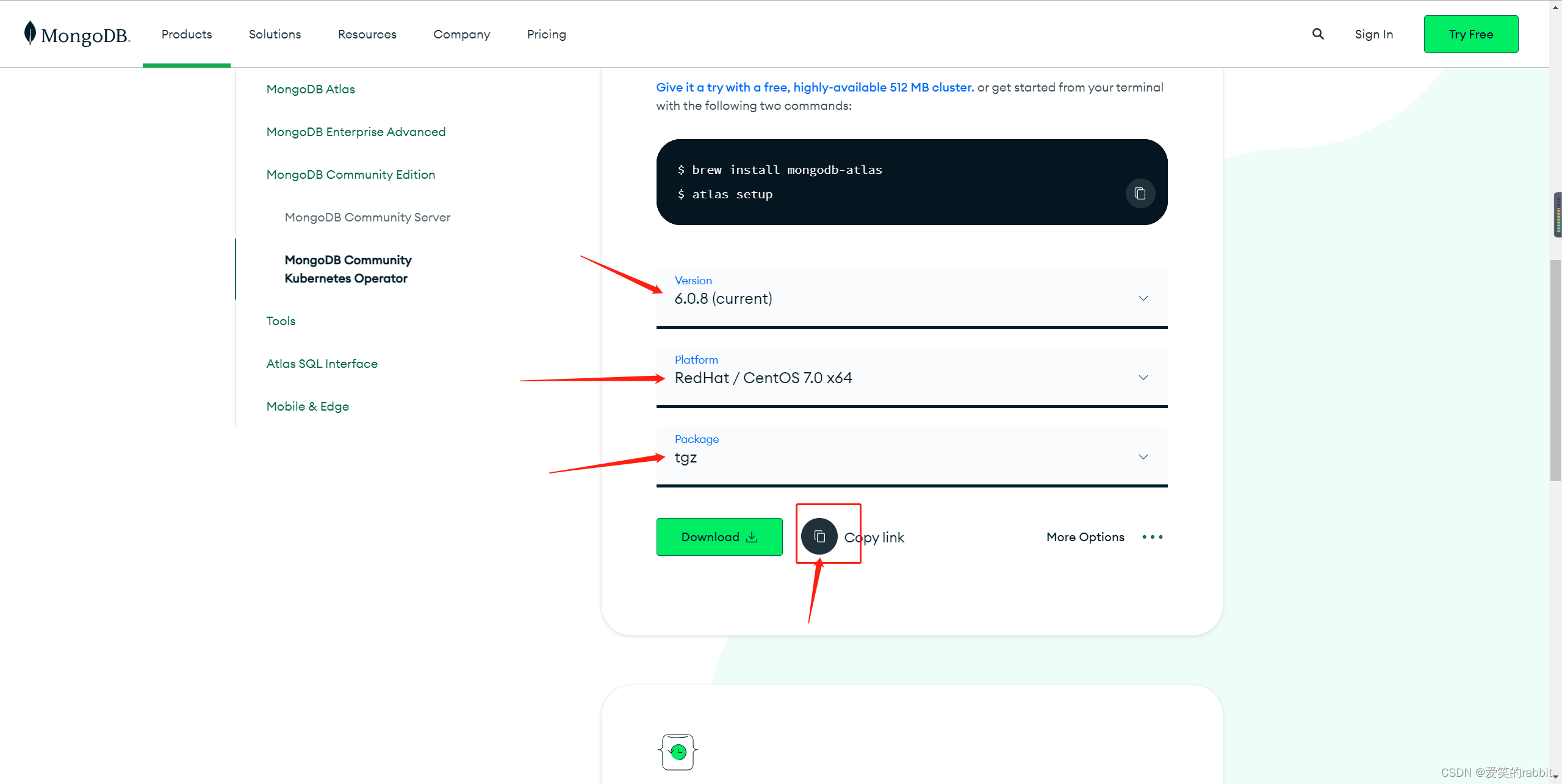Copy terminal commands with clipboard icon

[1140, 194]
